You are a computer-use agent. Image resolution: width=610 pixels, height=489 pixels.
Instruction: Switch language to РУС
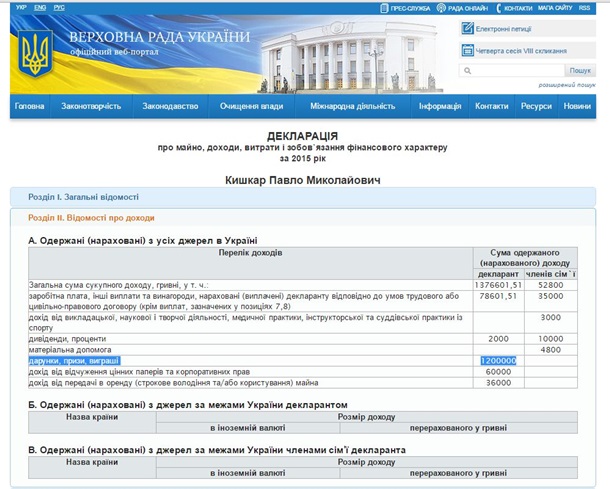click(59, 7)
